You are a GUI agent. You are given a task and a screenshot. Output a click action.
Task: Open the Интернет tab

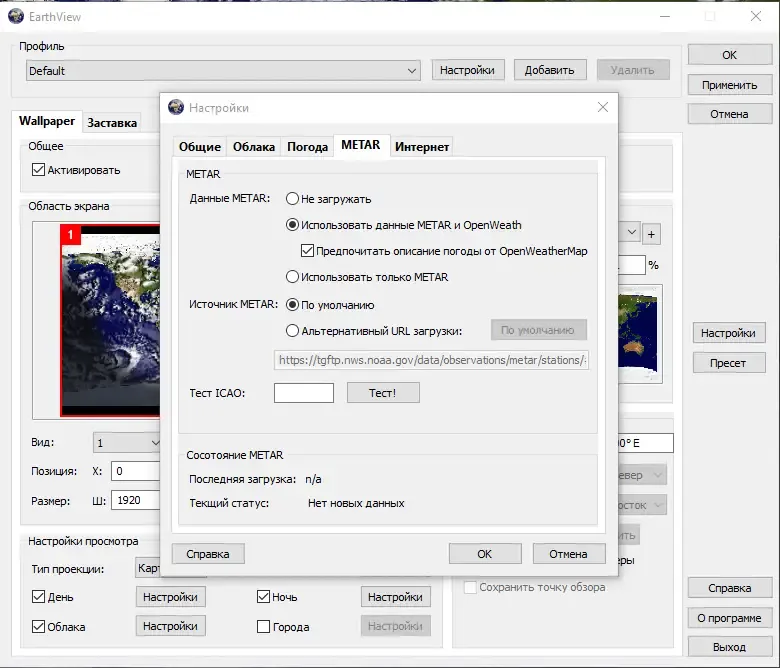tap(422, 147)
